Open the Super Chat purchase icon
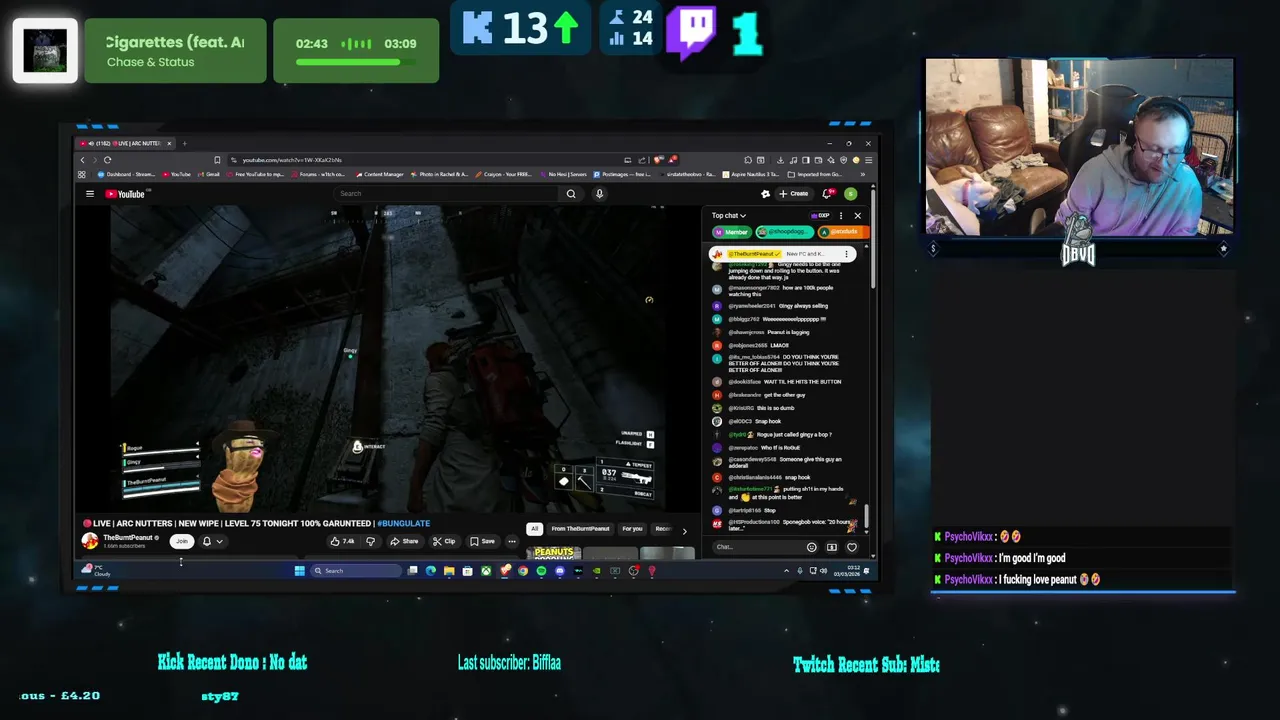1280x720 pixels. pyautogui.click(x=832, y=547)
